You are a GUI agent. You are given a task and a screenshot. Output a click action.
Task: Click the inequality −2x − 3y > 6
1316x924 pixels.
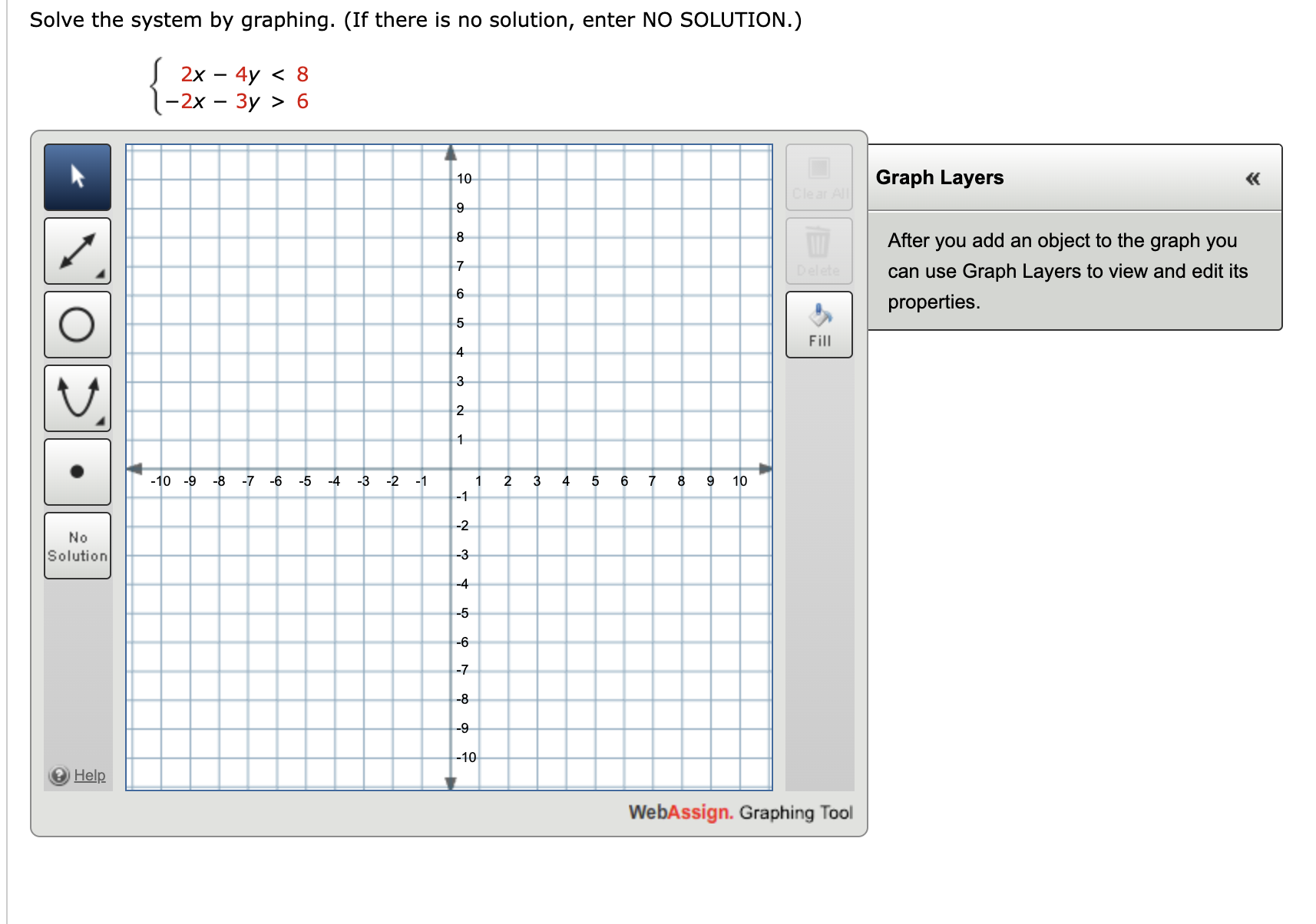(236, 101)
